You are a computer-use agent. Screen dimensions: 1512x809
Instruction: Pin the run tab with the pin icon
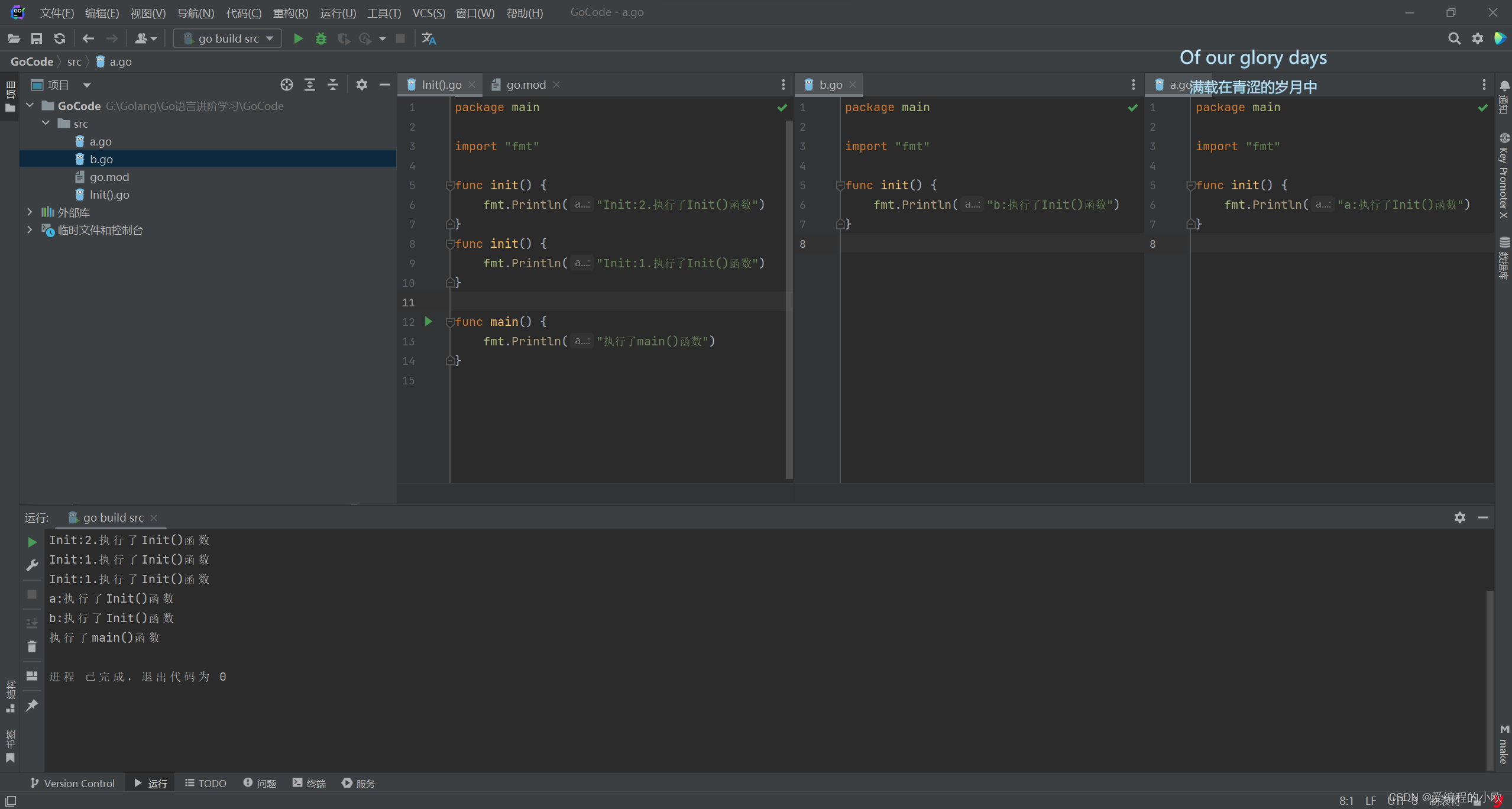(32, 705)
